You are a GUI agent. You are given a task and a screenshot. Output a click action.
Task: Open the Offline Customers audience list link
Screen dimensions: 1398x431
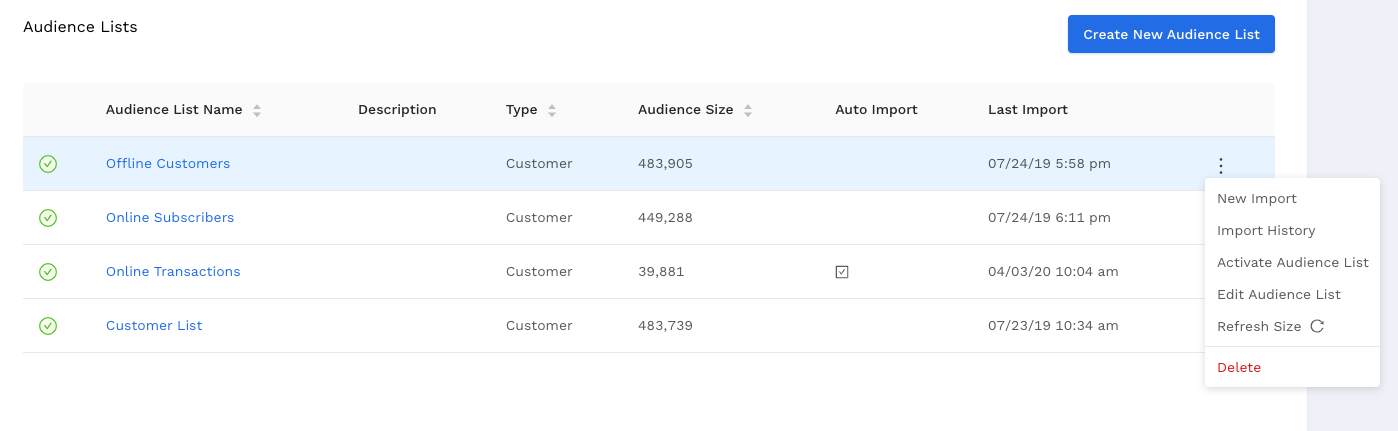[168, 164]
